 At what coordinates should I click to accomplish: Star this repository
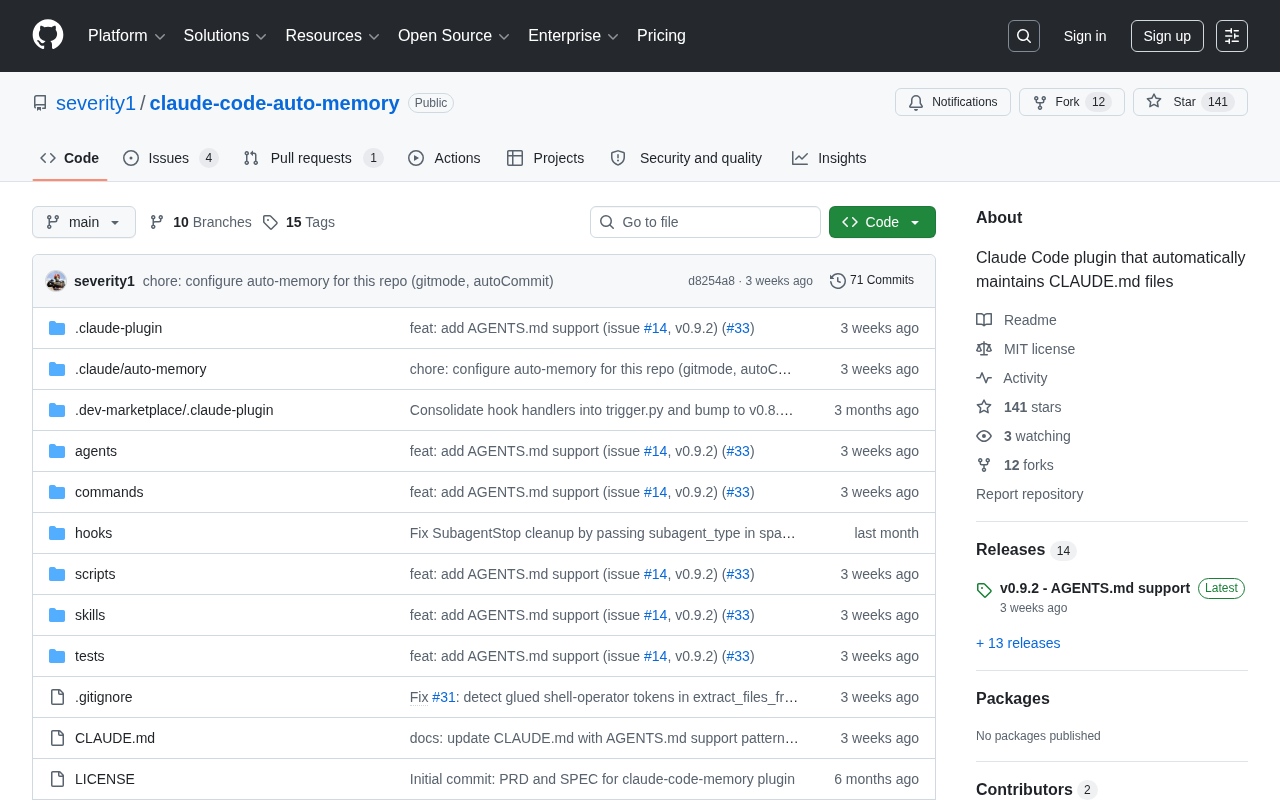pyautogui.click(x=1190, y=102)
